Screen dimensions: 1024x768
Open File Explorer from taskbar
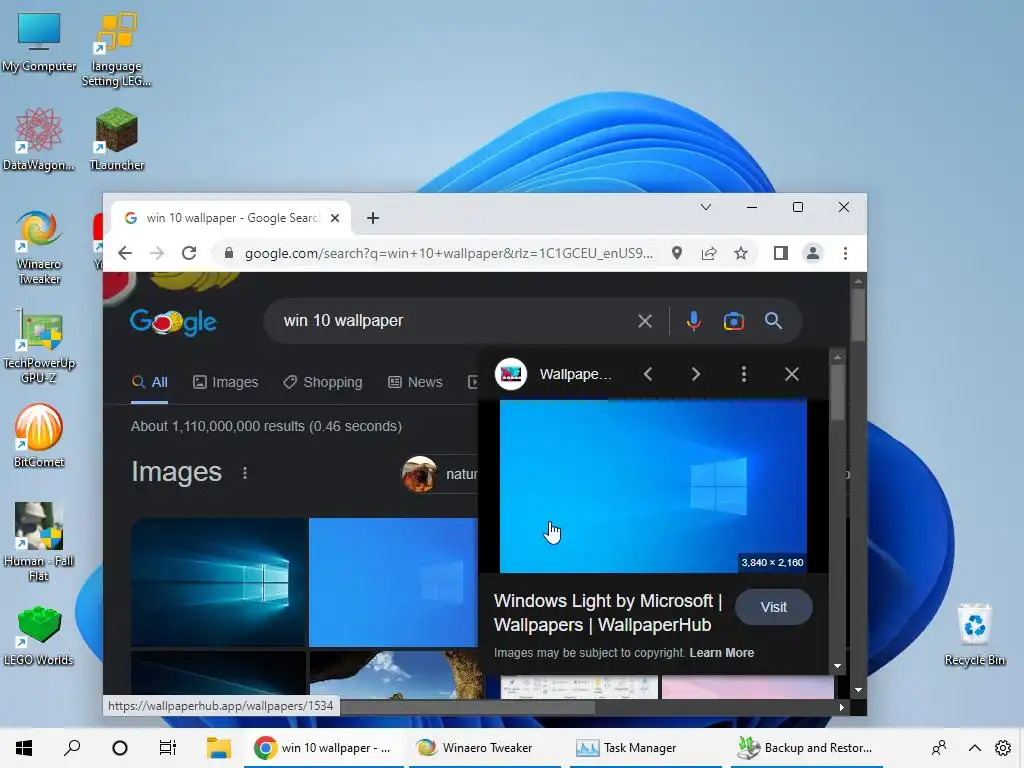(219, 748)
